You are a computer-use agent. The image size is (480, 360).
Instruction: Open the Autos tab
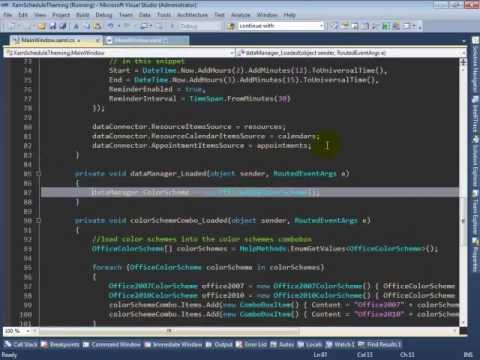[x=282, y=345]
